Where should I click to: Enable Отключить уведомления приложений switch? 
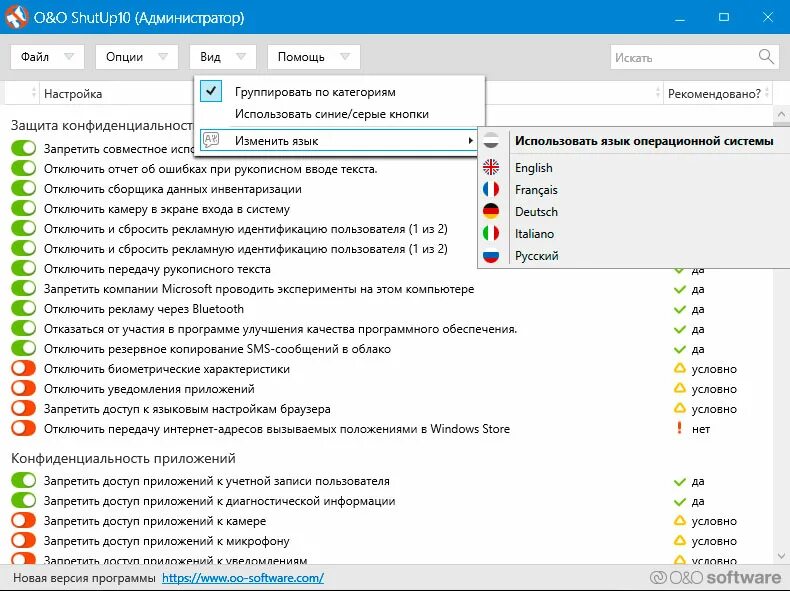(24, 388)
